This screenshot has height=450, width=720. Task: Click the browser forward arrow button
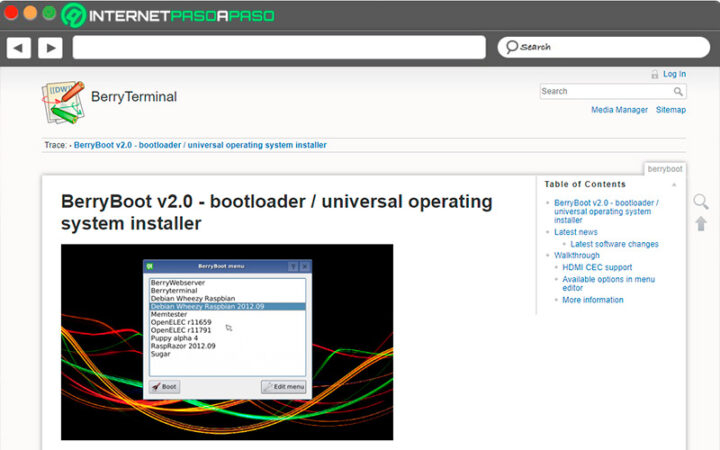tap(51, 48)
